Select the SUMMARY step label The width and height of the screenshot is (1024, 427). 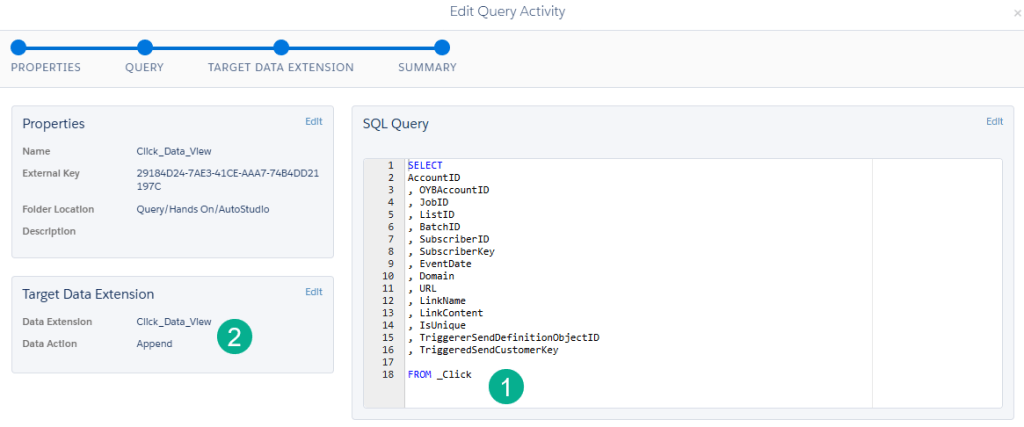[x=427, y=68]
